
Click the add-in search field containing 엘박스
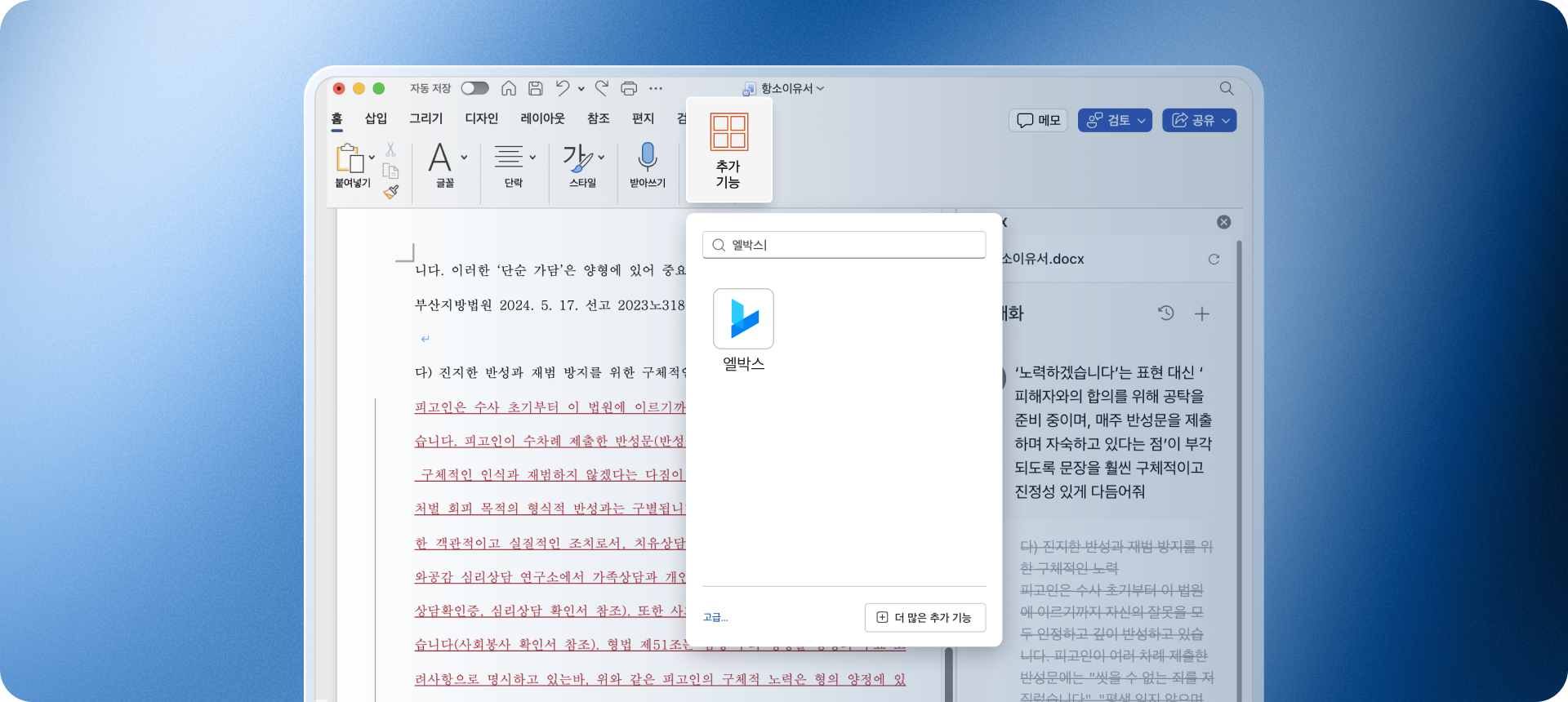(844, 245)
